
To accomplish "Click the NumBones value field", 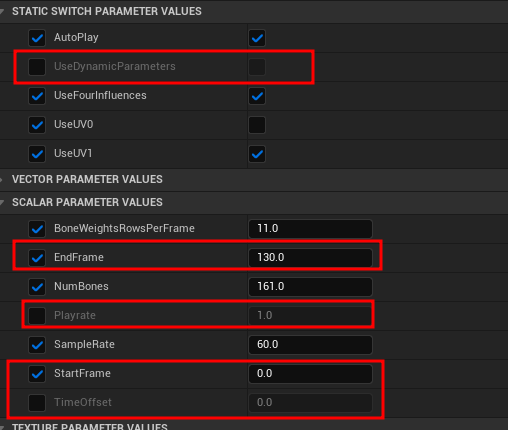I will click(310, 287).
